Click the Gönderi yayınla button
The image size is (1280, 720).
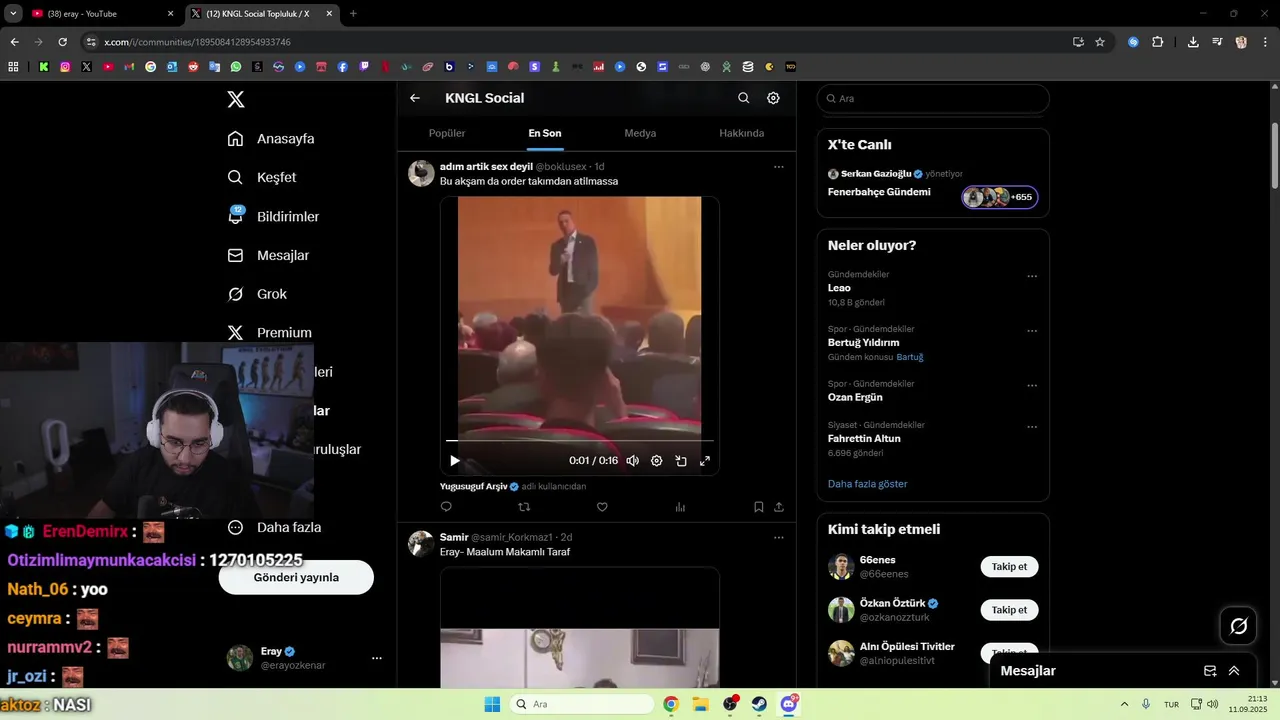(x=296, y=577)
